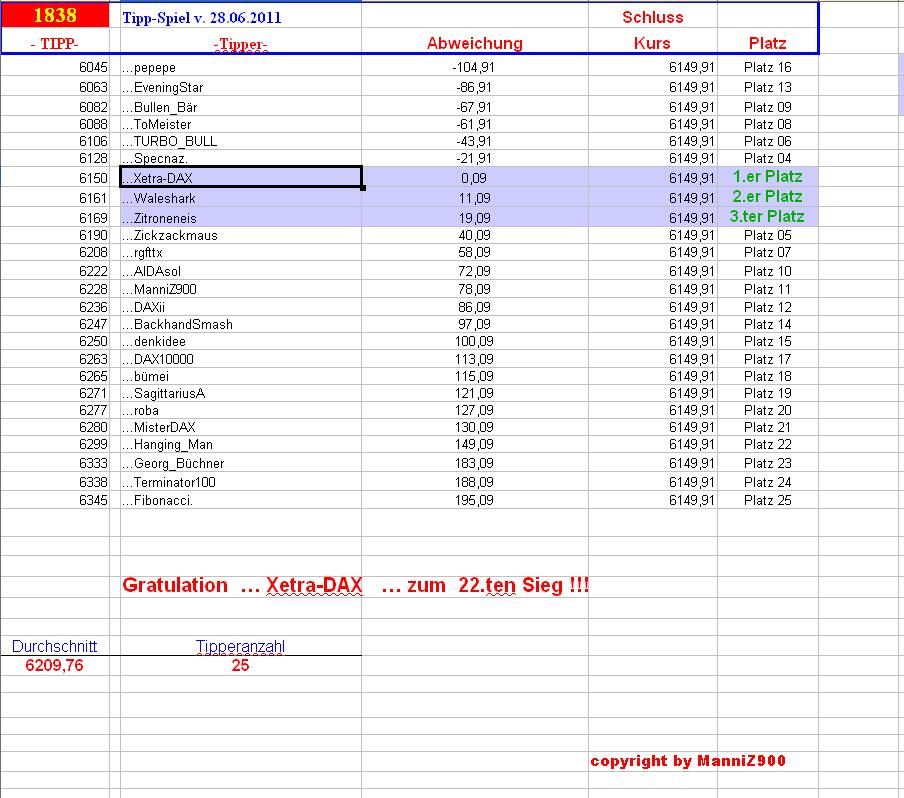
Task: Select the red 1838 cell
Action: point(55,15)
